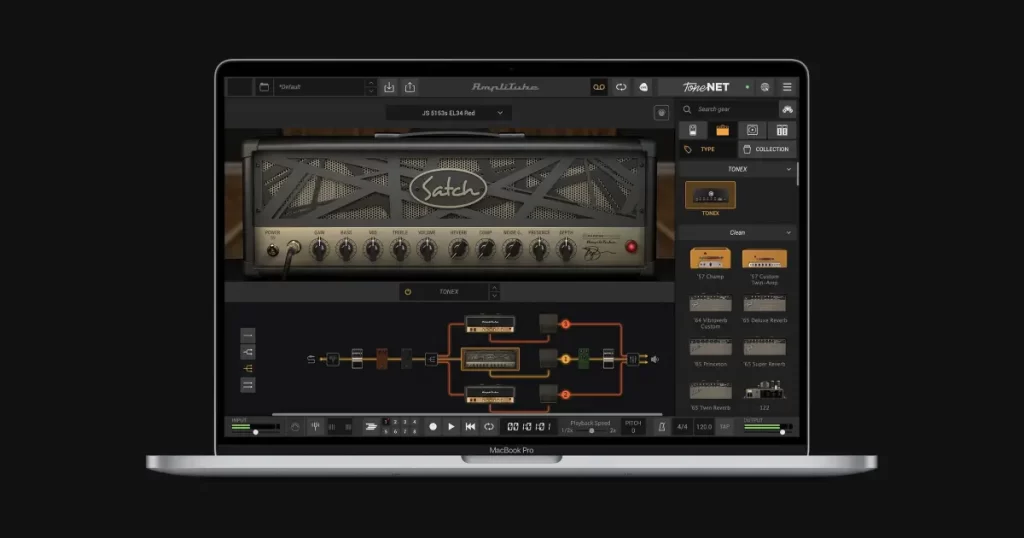Select the '64 Vibroverb Custom amp
This screenshot has width=1024, height=538.
(710, 304)
